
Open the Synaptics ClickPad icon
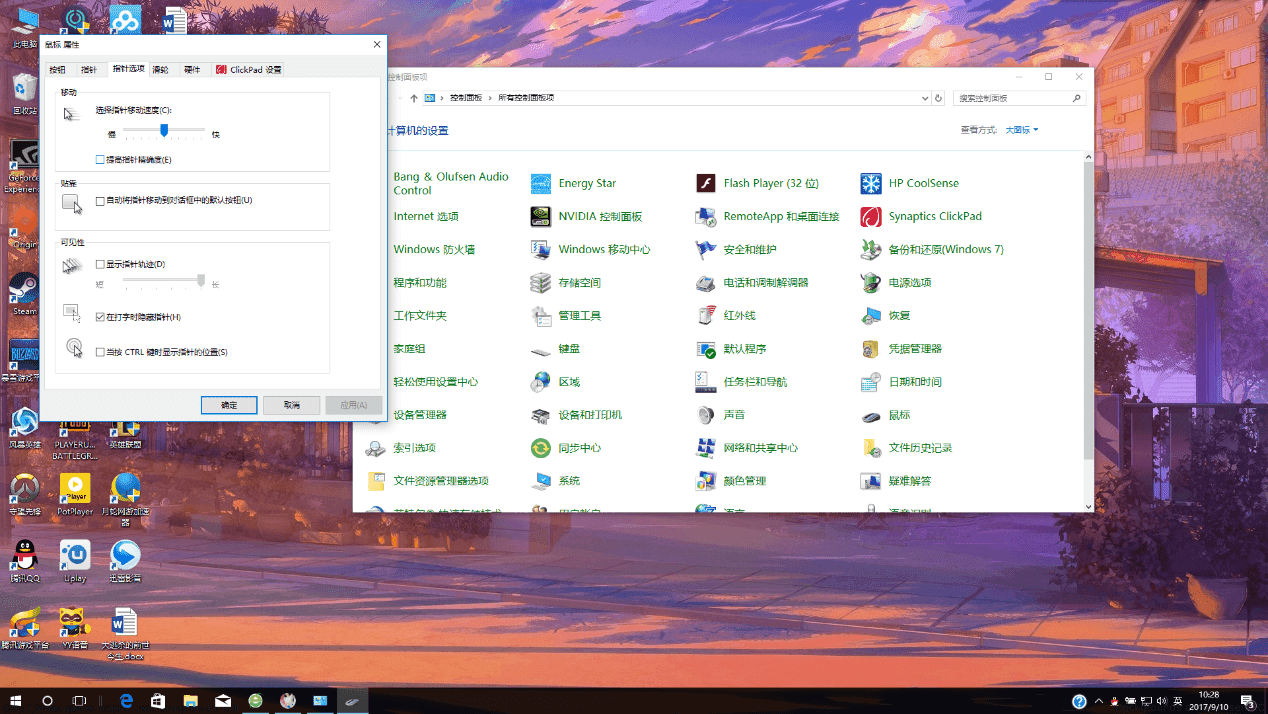pos(871,217)
